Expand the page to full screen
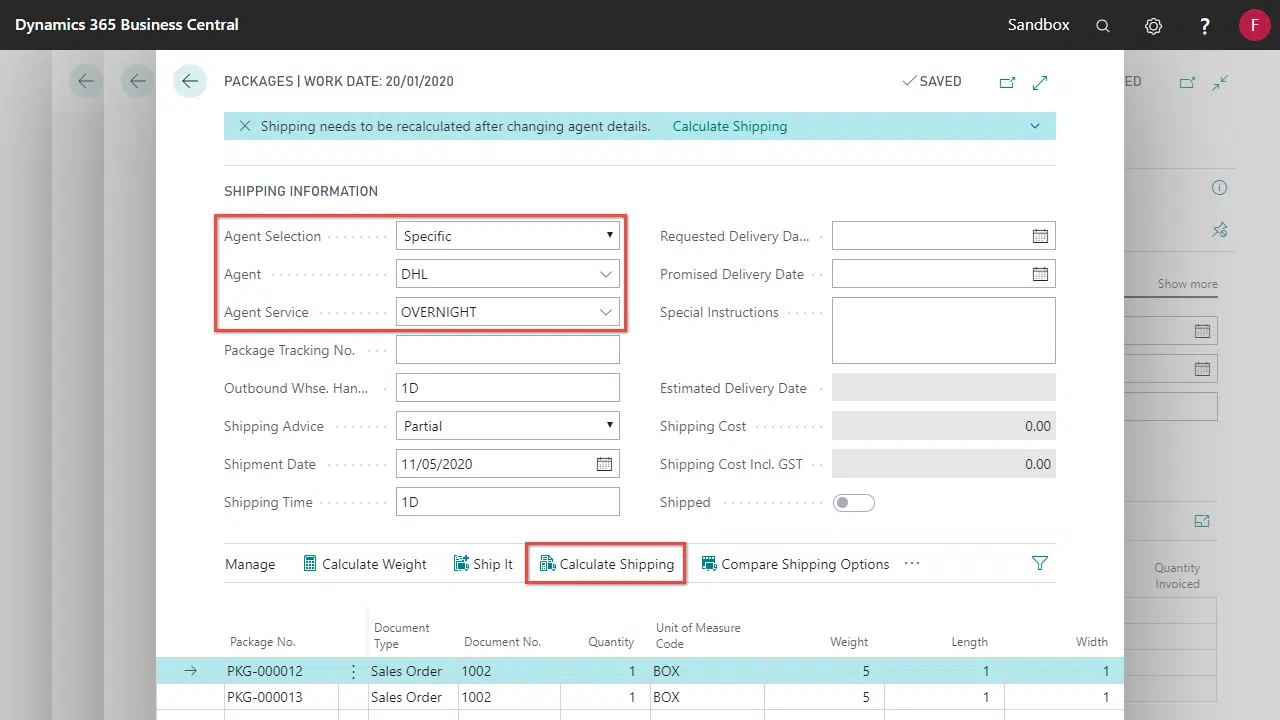 click(1040, 82)
